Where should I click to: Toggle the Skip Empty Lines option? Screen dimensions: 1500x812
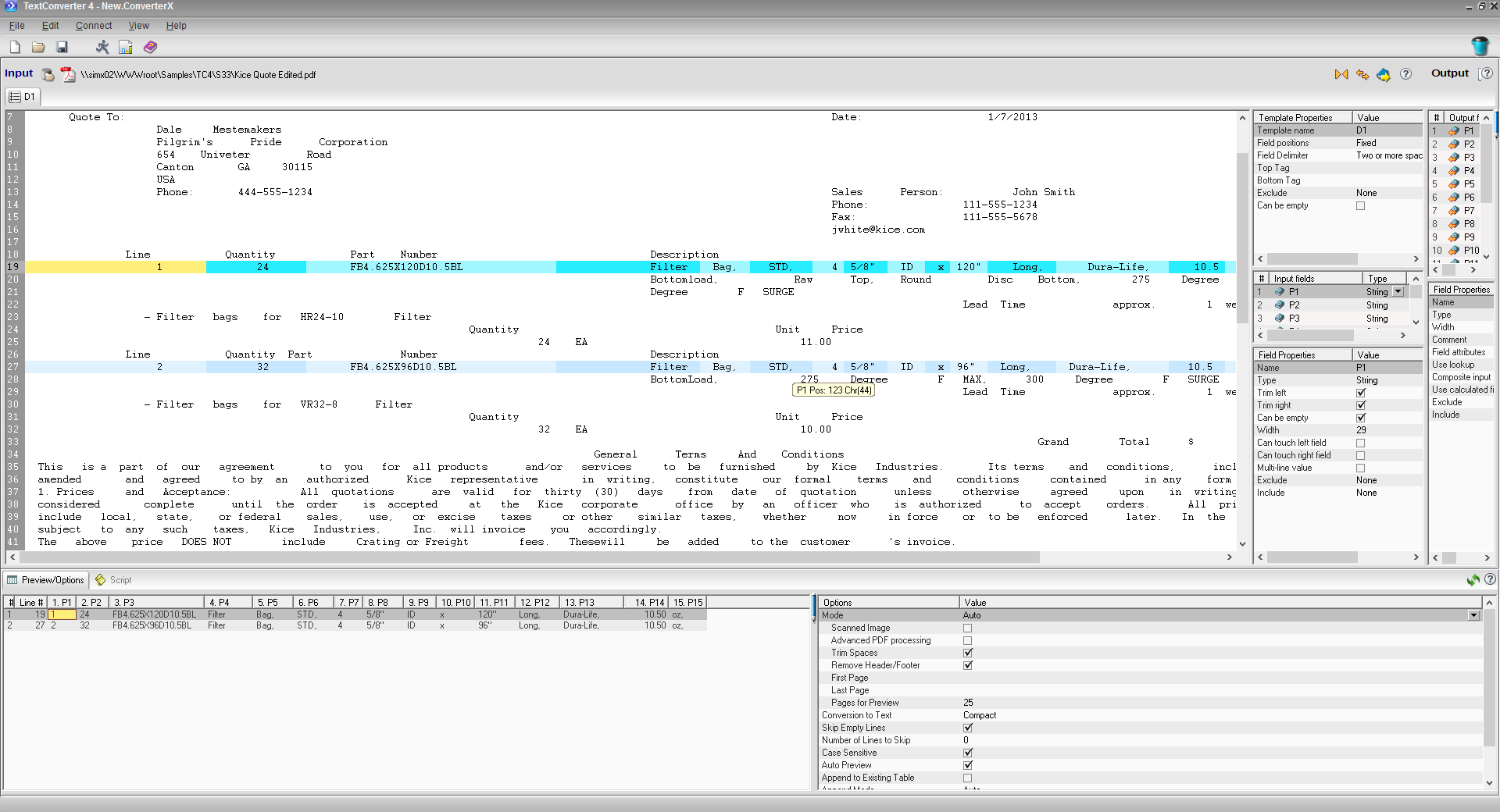(x=967, y=728)
